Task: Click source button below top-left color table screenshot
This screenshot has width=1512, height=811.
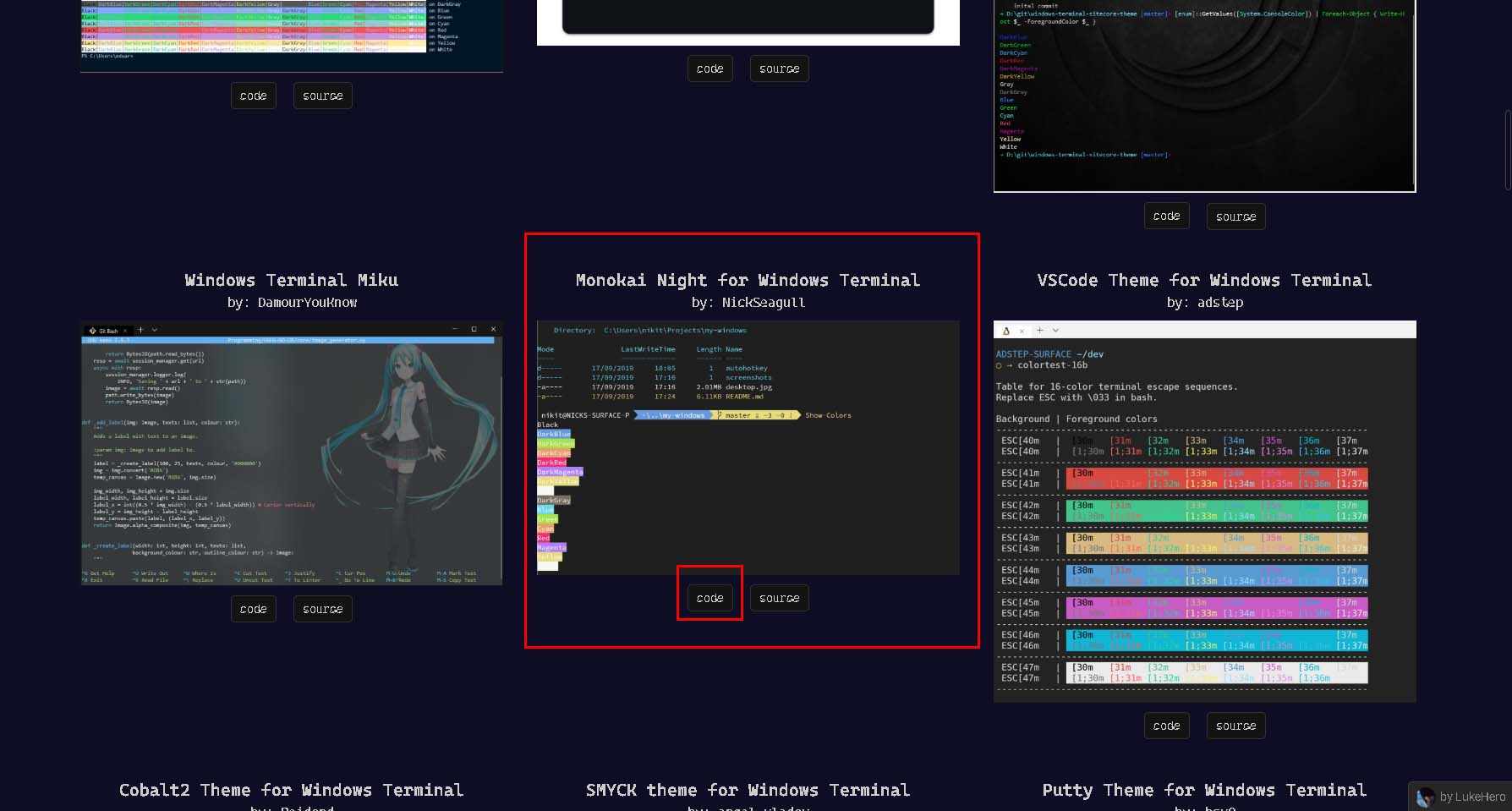Action: [322, 96]
